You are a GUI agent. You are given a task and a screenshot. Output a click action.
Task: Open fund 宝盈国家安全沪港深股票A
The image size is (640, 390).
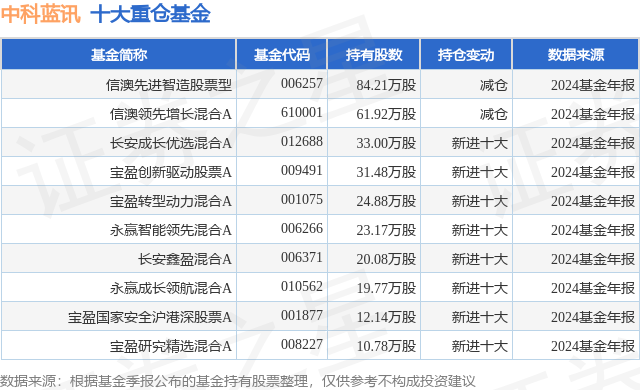click(x=150, y=317)
